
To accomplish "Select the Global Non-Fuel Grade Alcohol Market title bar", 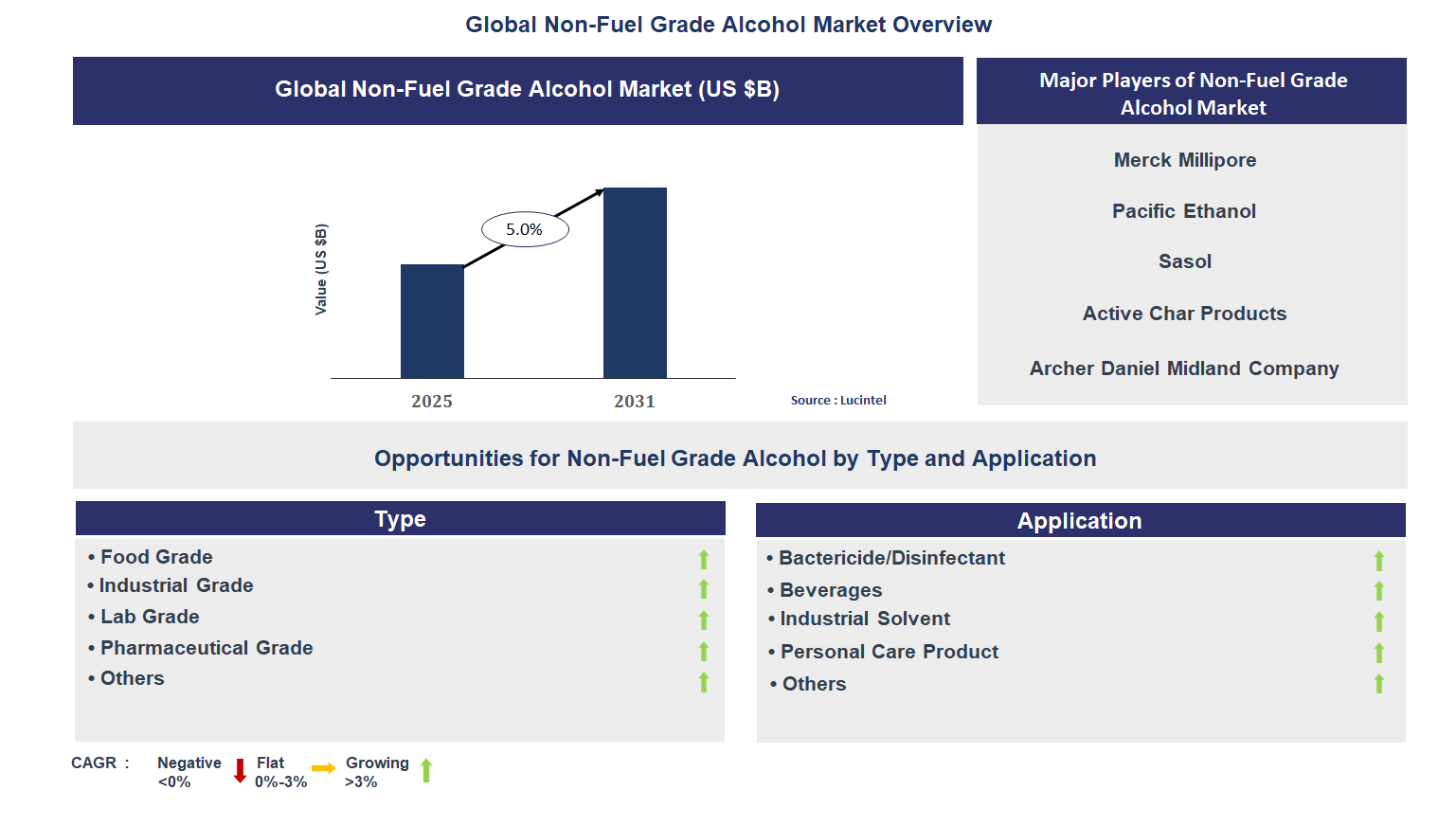I will (x=517, y=90).
